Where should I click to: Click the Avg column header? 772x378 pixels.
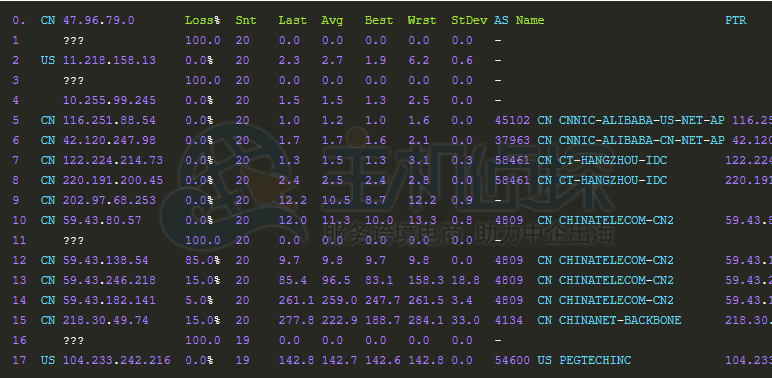(x=332, y=21)
